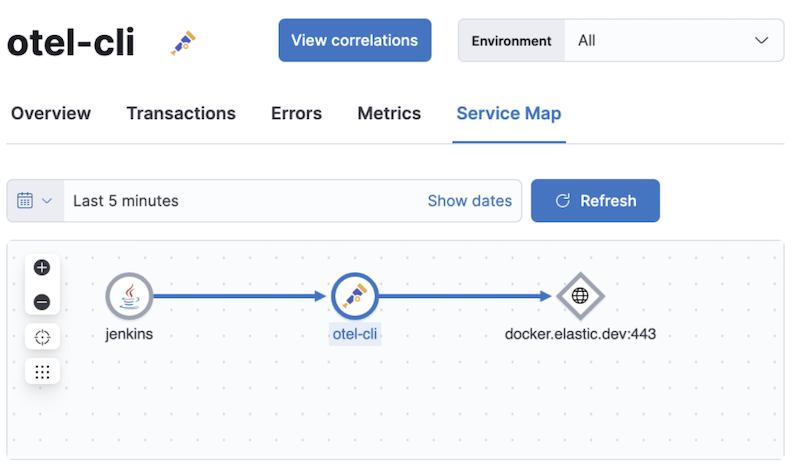Select the otel-cli node in map
Image resolution: width=794 pixels, height=470 pixels.
pyautogui.click(x=354, y=296)
